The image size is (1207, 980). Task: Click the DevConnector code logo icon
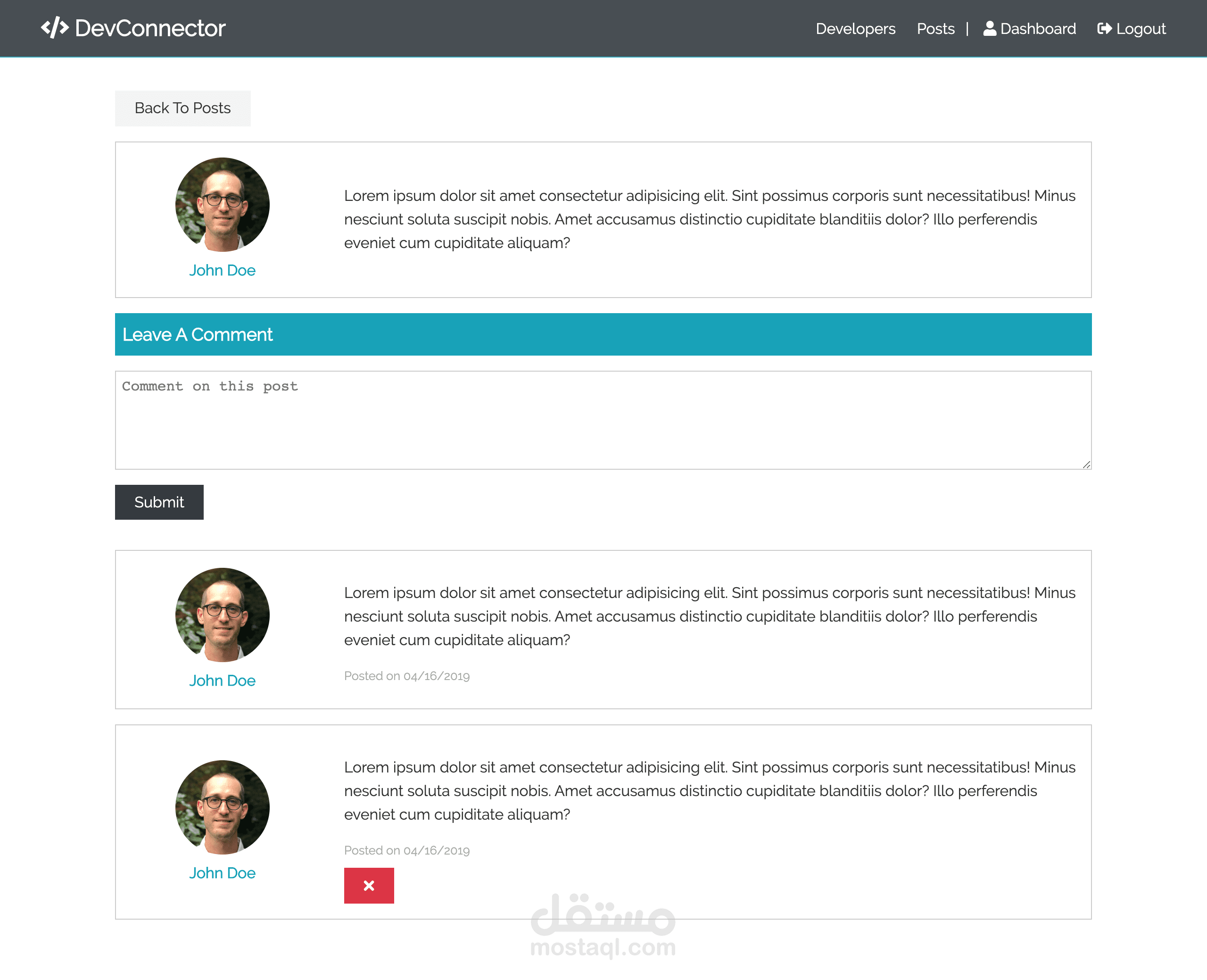coord(55,28)
